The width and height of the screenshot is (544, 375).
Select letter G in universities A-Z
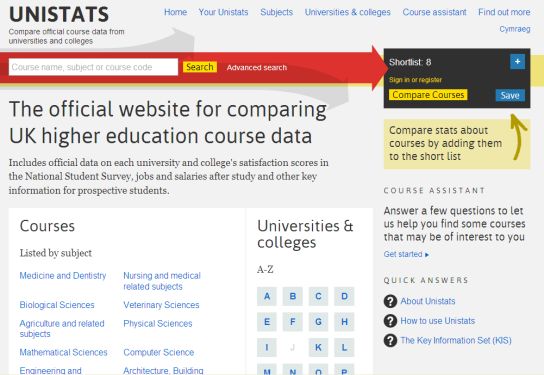pyautogui.click(x=318, y=322)
